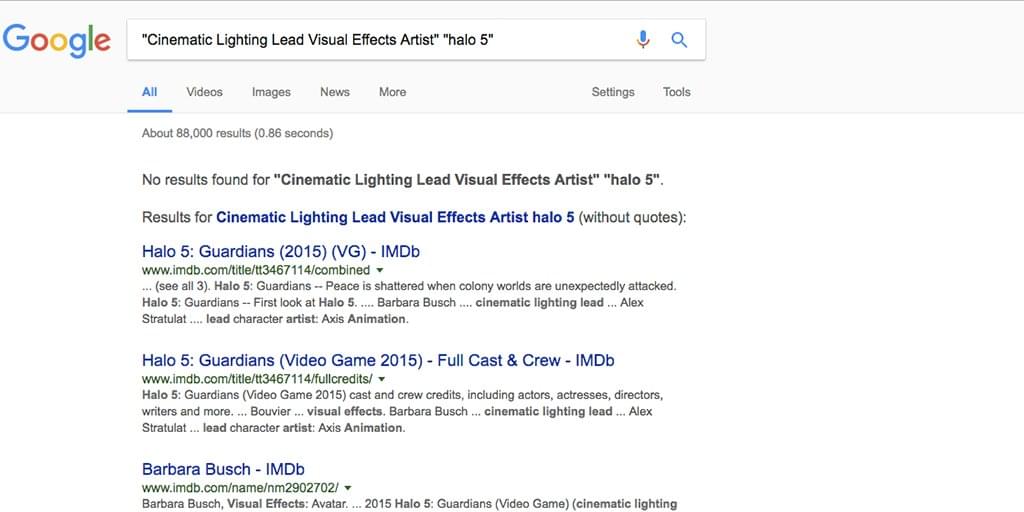Start voice search with microphone icon

(643, 40)
